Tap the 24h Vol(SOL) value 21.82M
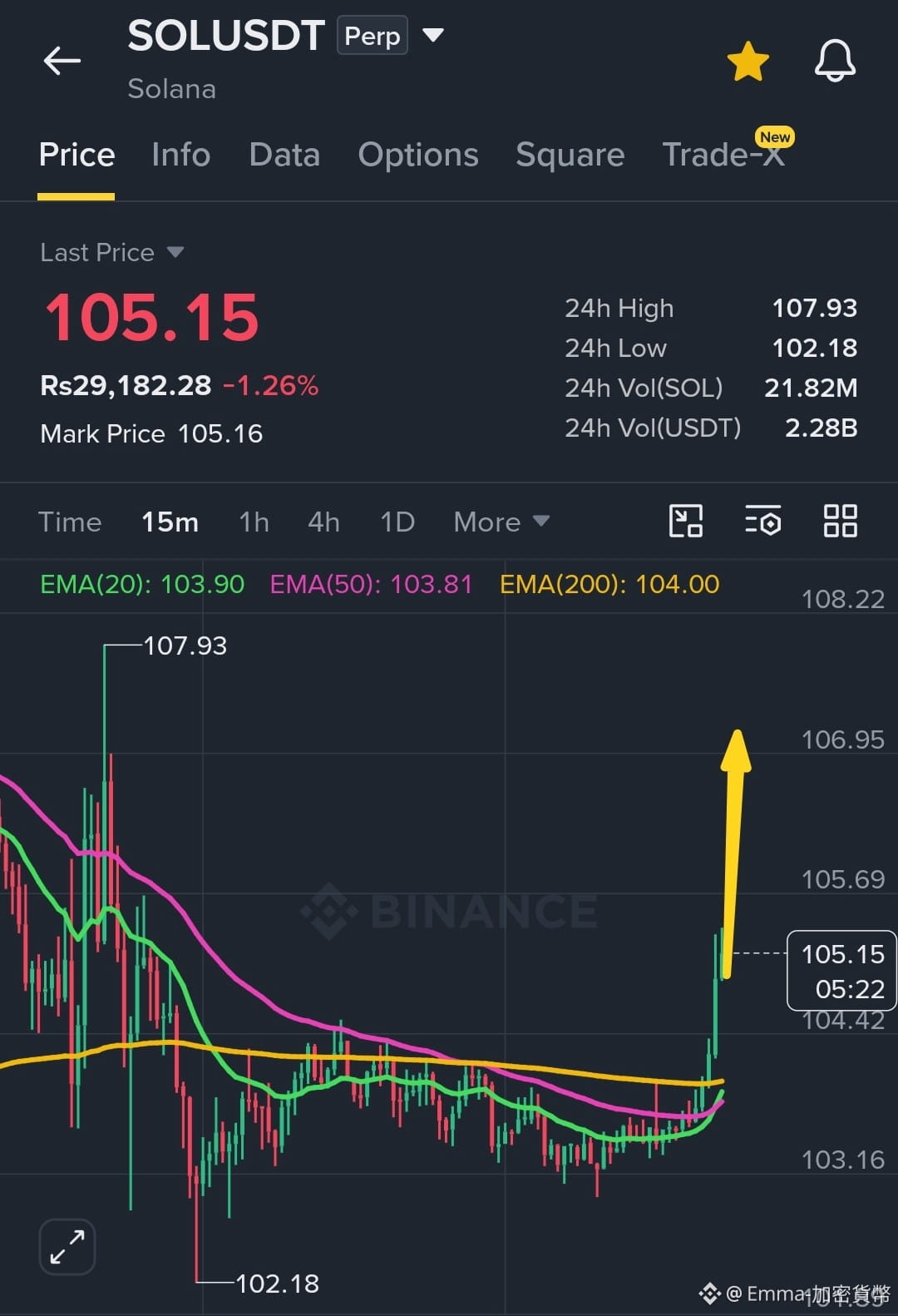The width and height of the screenshot is (898, 1316). click(811, 388)
